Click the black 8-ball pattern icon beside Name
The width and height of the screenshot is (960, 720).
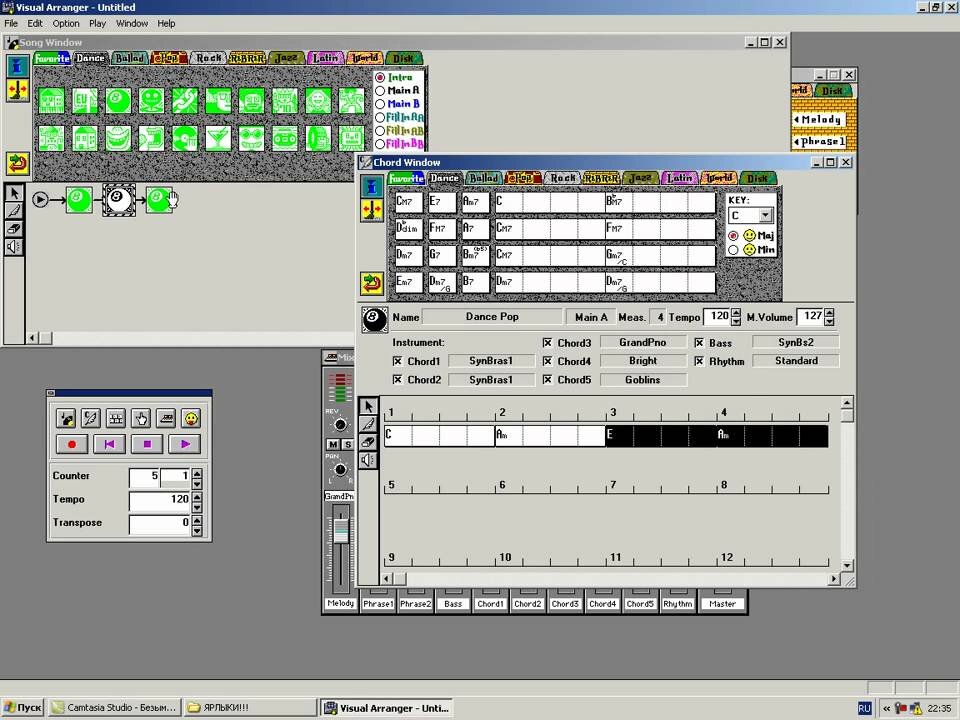[375, 320]
